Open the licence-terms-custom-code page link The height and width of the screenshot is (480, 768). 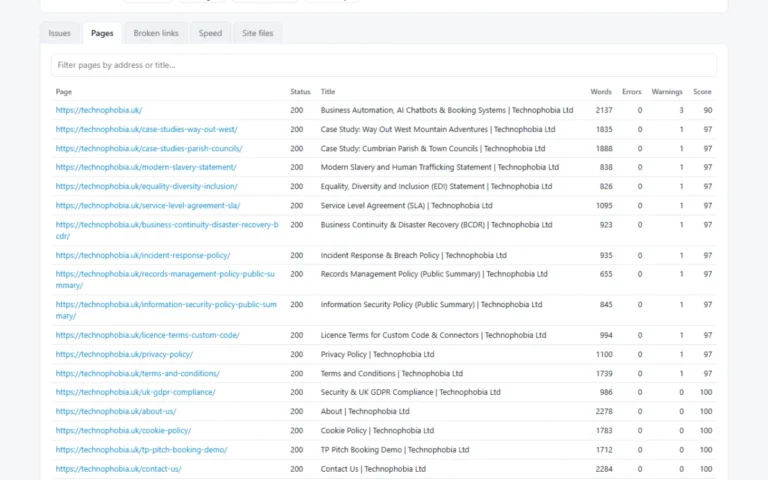pyautogui.click(x=147, y=335)
